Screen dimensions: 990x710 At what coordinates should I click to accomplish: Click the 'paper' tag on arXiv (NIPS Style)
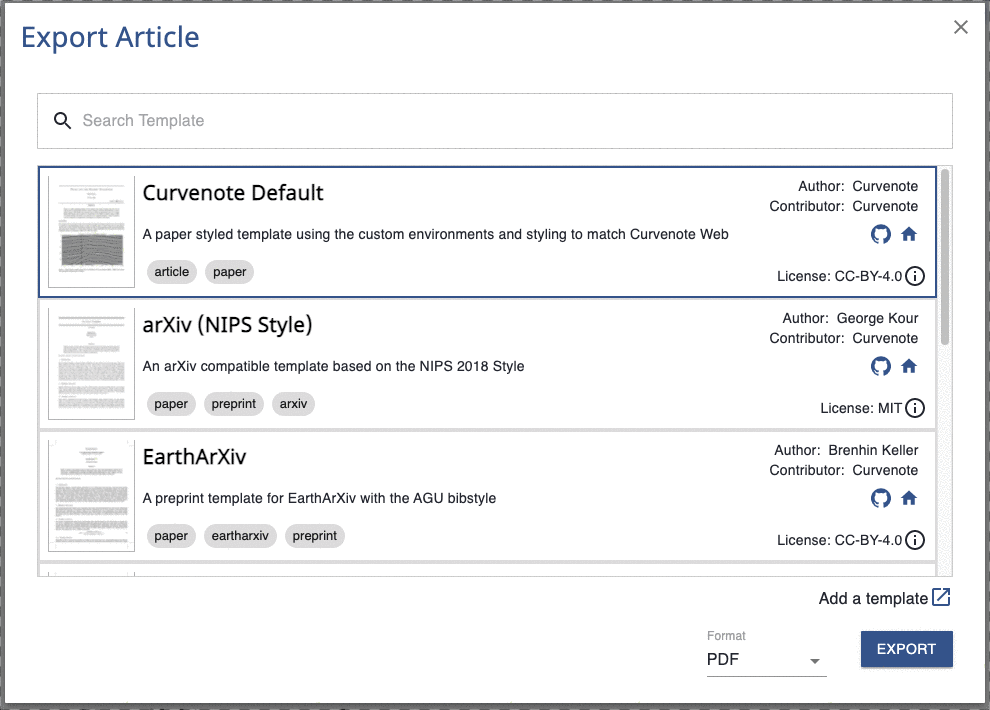(x=171, y=404)
